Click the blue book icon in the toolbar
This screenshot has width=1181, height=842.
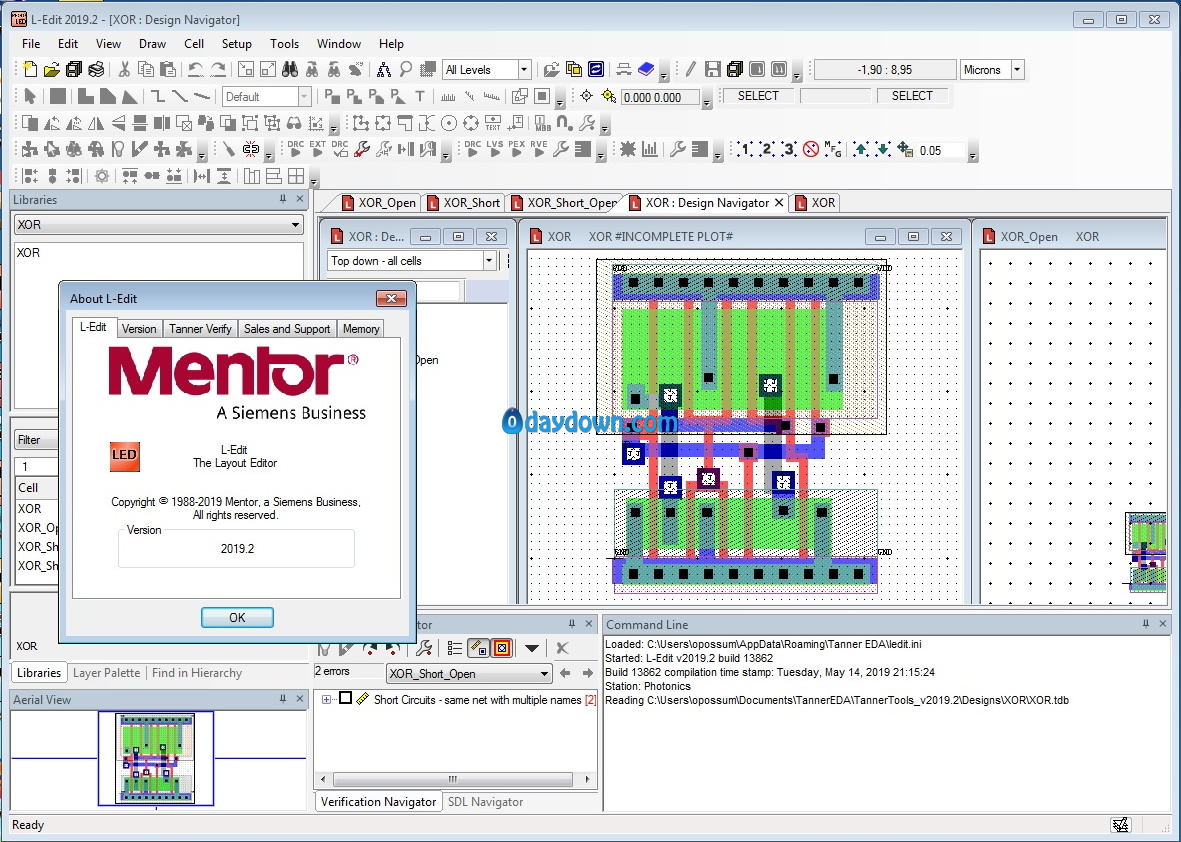pyautogui.click(x=645, y=70)
